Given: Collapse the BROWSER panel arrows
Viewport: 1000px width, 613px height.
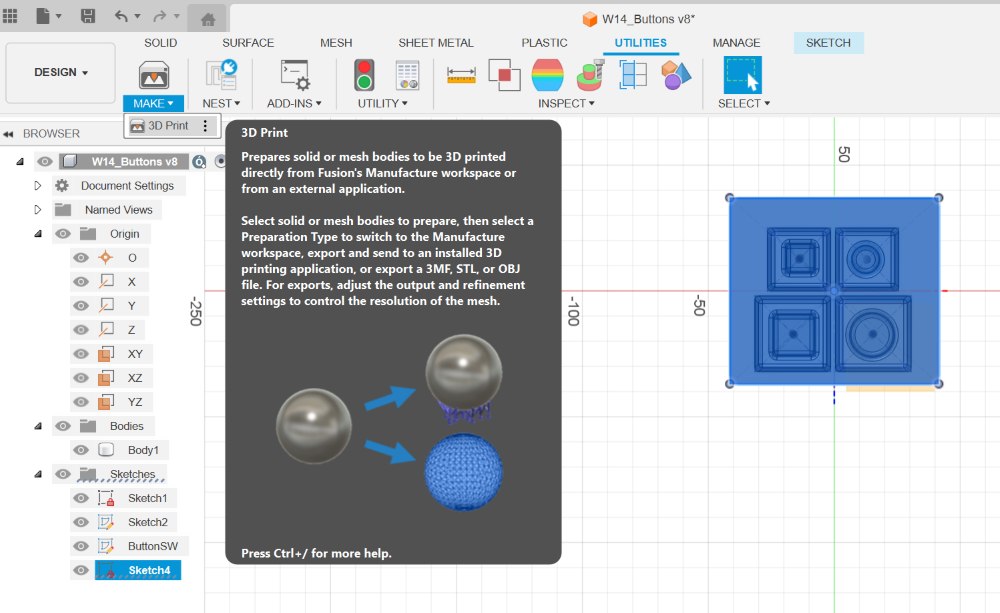Looking at the screenshot, I should (x=8, y=134).
